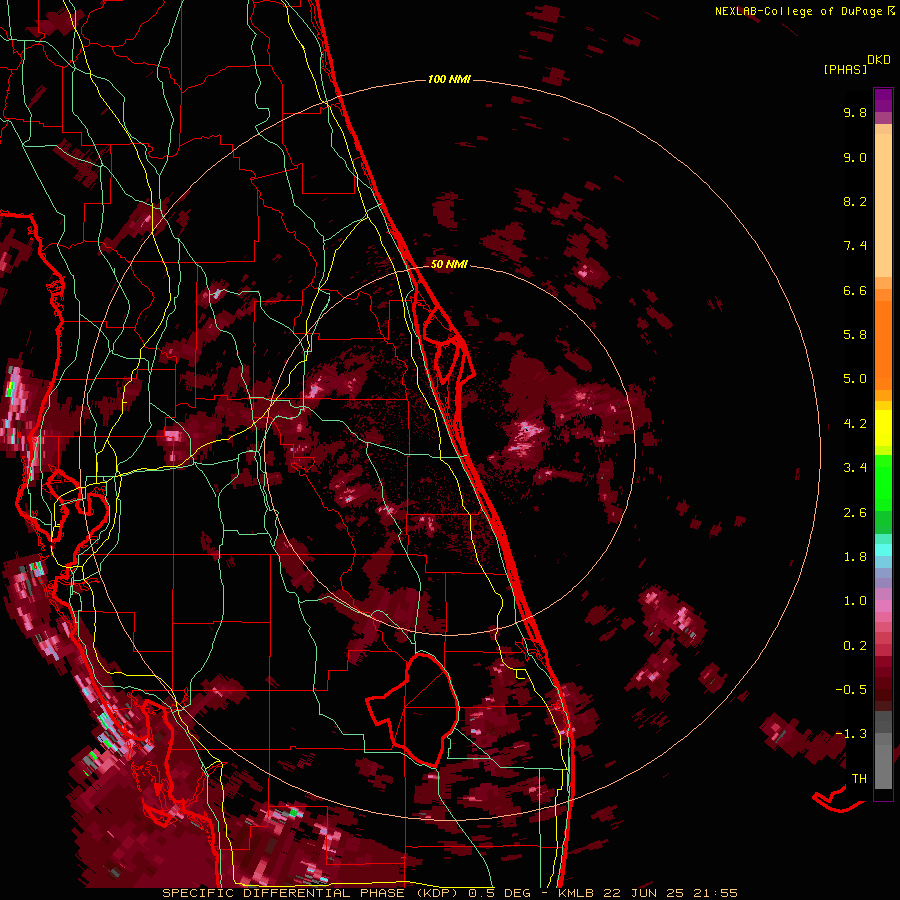Click the 1.8 value on the color scale
The image size is (900, 900).
[x=855, y=557]
